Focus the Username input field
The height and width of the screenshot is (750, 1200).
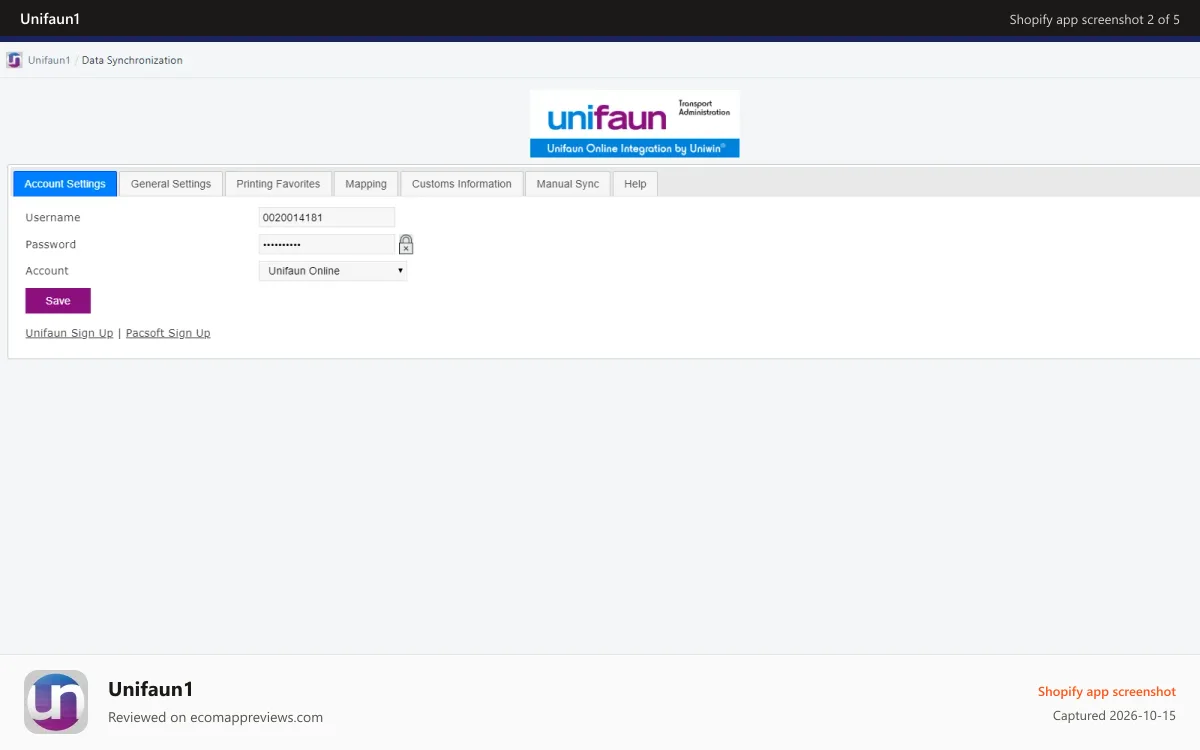pos(327,217)
